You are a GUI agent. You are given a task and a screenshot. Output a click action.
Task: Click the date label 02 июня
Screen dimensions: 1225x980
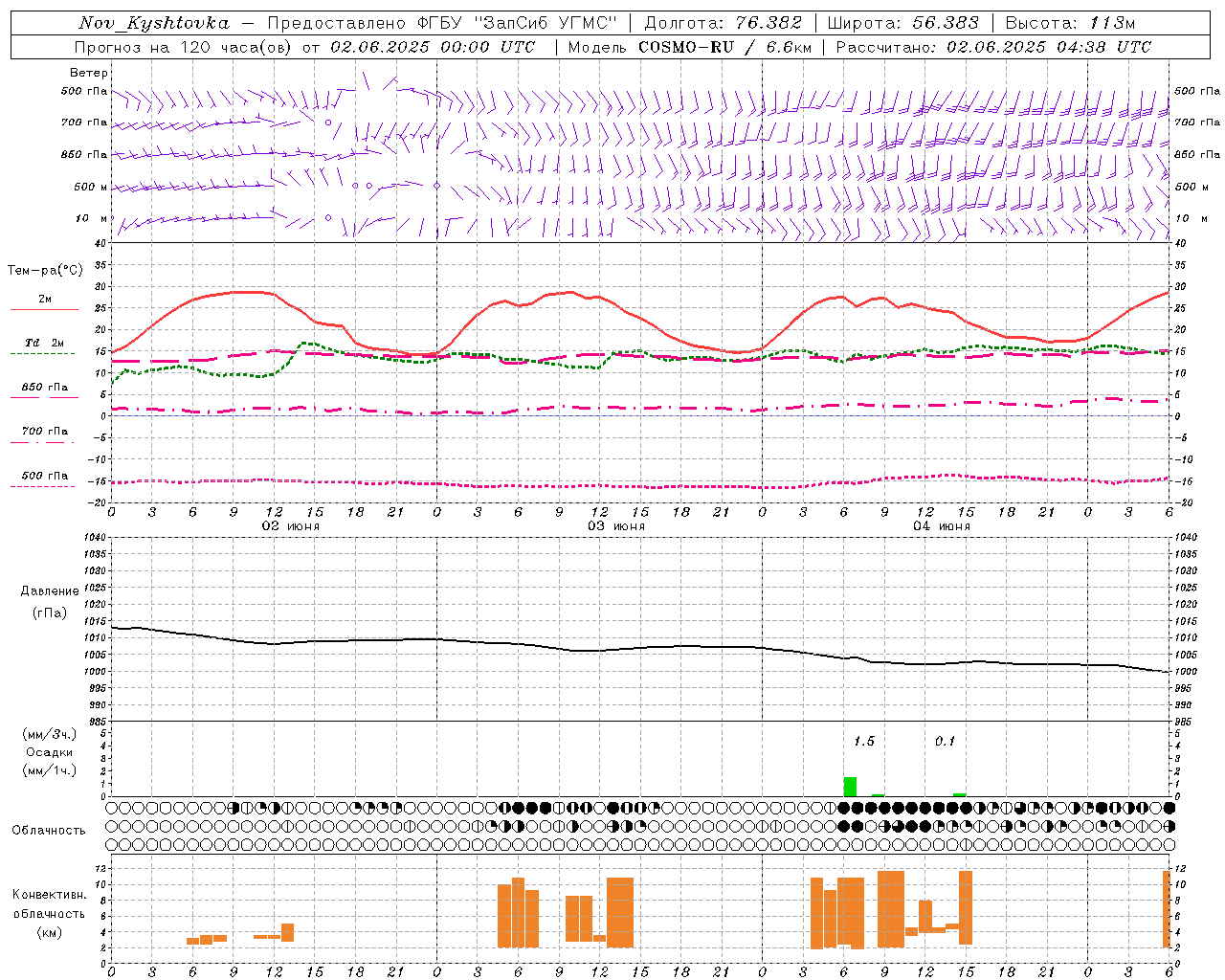coord(291,526)
